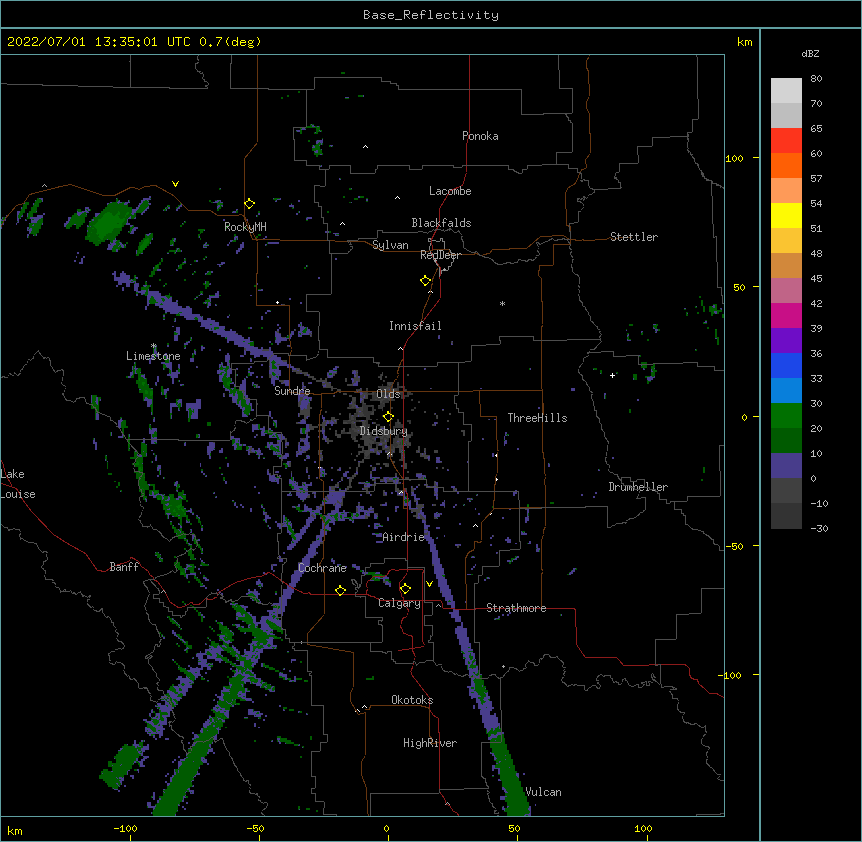Click the Drumheller city label
The width and height of the screenshot is (862, 842).
point(638,487)
